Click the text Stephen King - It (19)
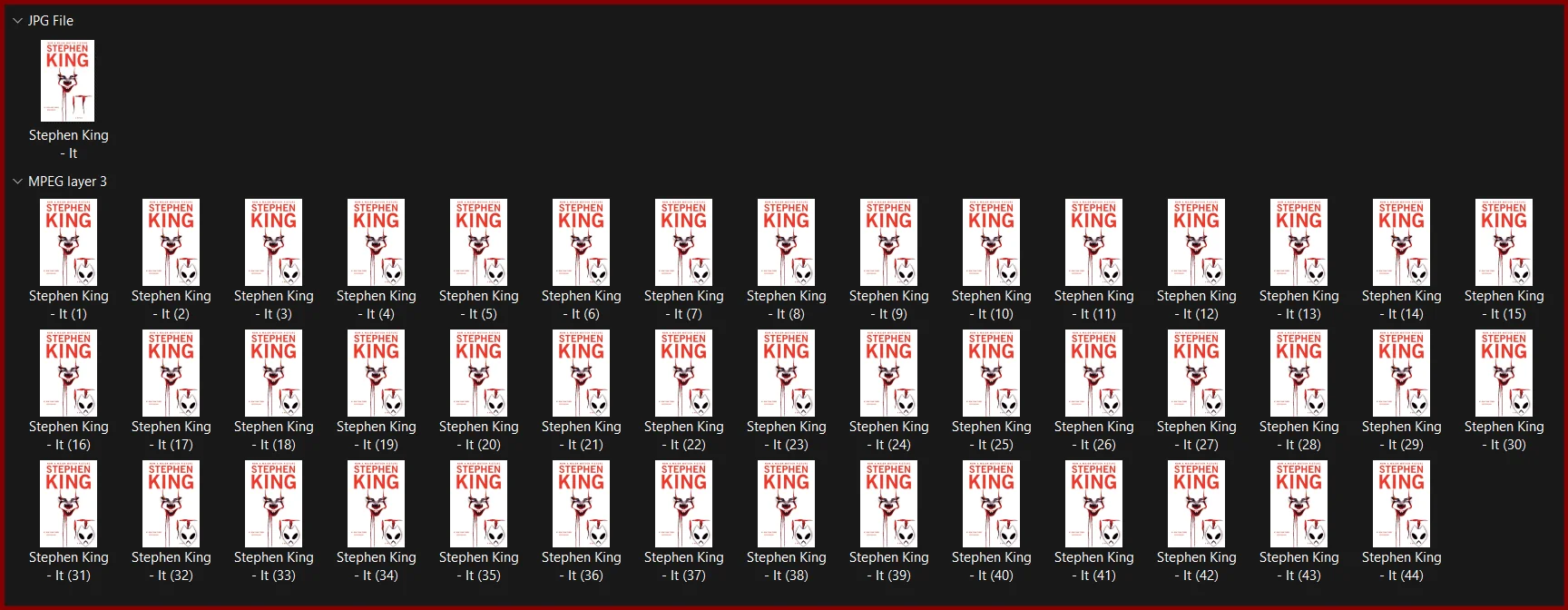Viewport: 1568px width, 610px height. point(376,436)
